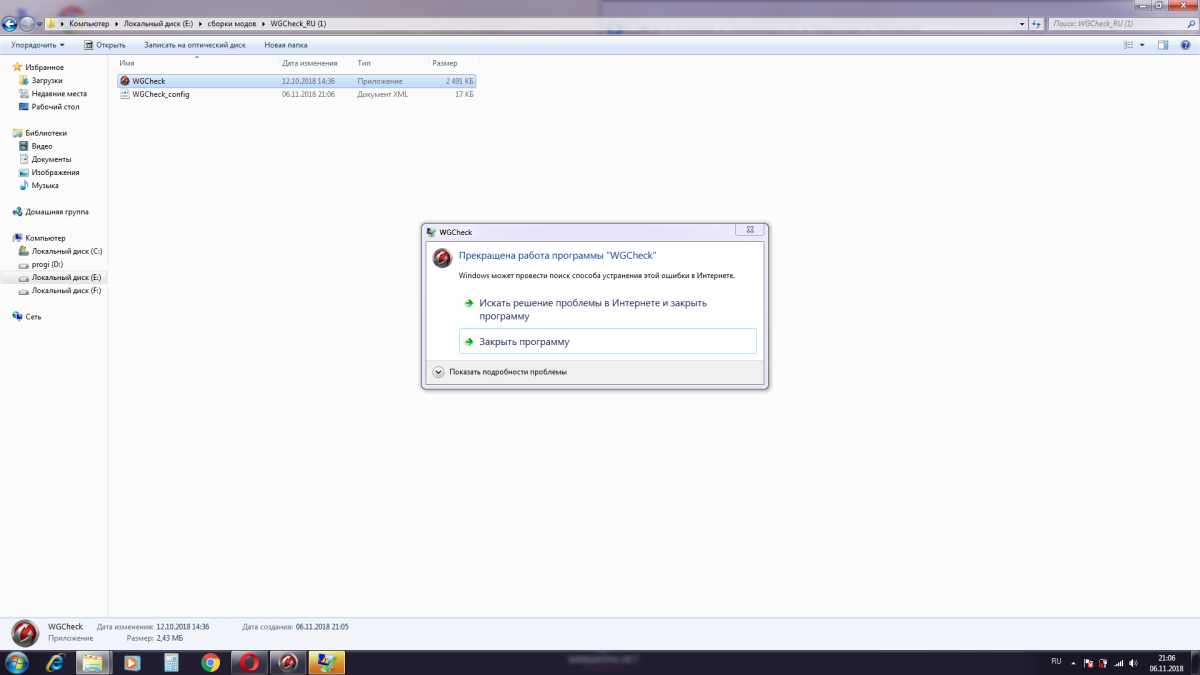Open the Видео library
Image resolution: width=1200 pixels, height=675 pixels.
42,146
